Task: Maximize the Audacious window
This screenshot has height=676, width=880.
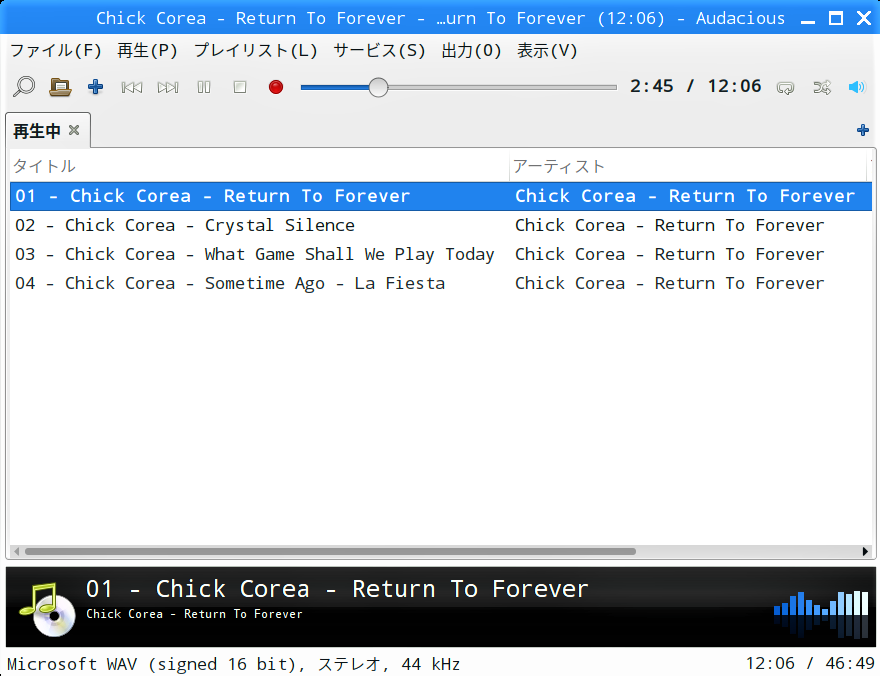Action: coord(836,19)
